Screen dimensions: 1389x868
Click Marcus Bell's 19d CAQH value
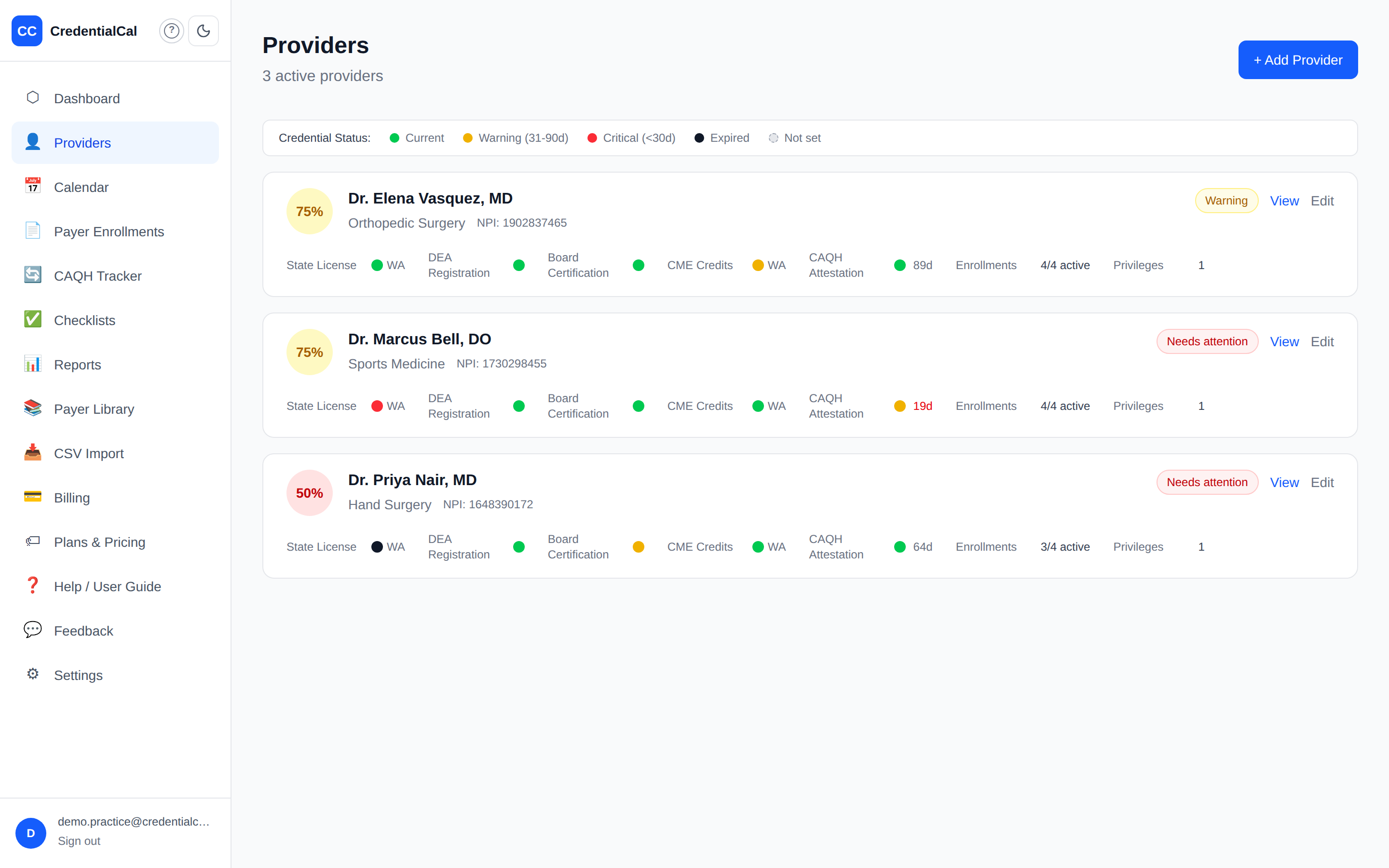tap(922, 406)
